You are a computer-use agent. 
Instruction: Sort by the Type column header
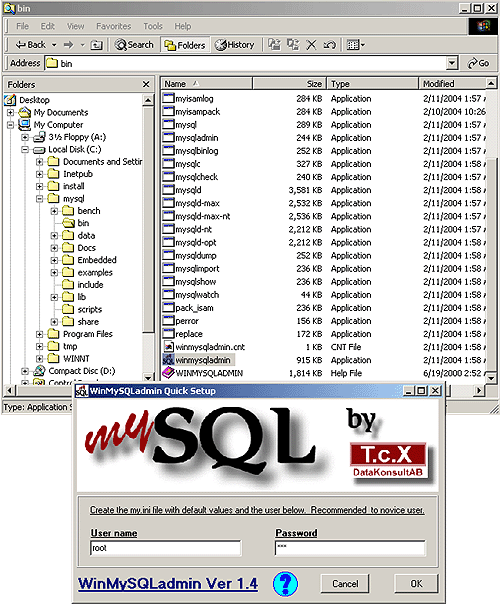[x=372, y=84]
